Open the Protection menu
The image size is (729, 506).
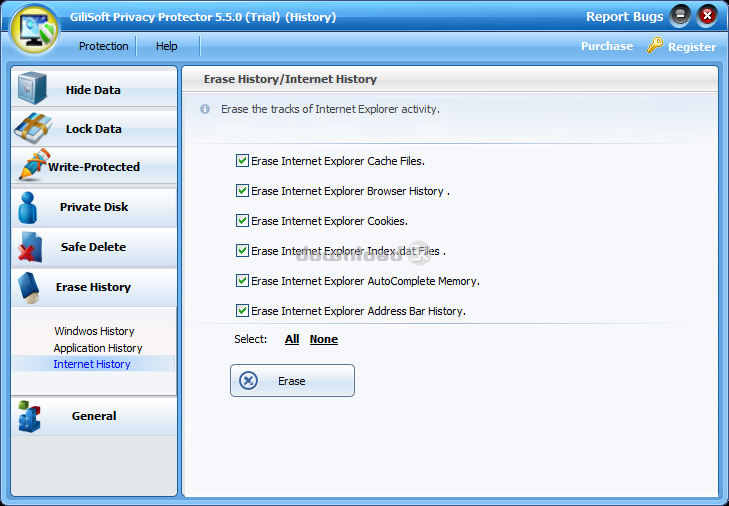[x=103, y=46]
